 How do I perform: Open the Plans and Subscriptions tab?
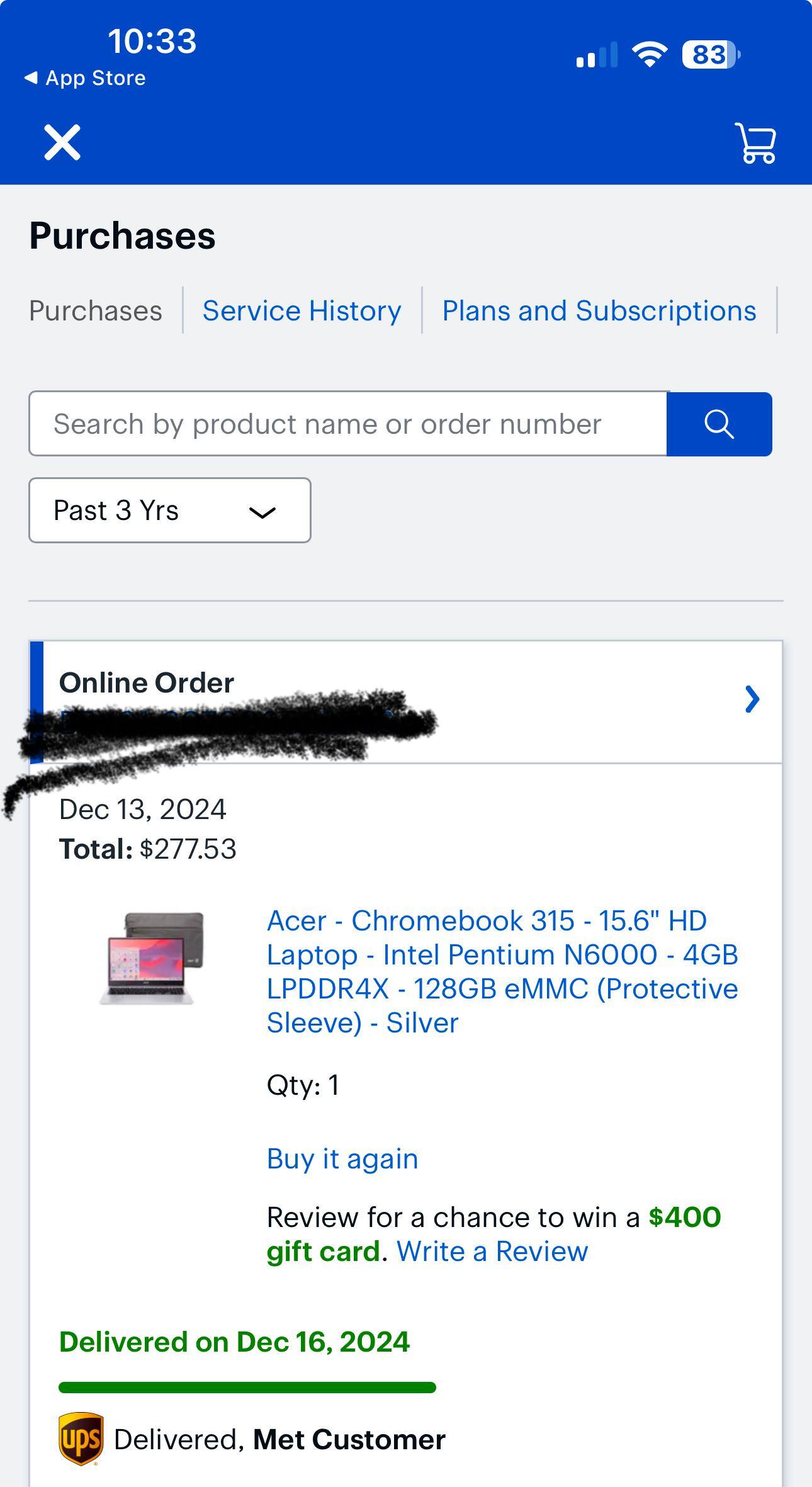coord(599,310)
